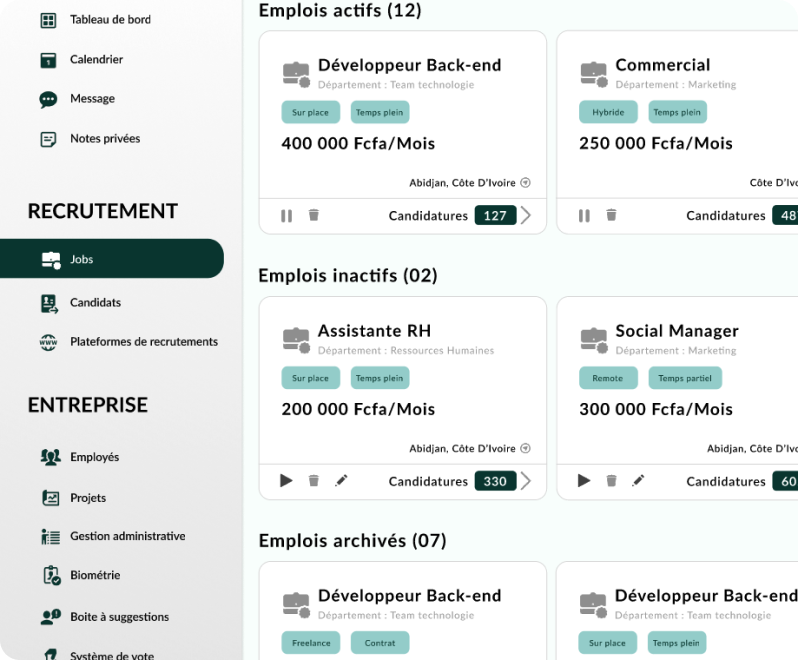Open Gestion administrative
This screenshot has height=660, width=798.
click(127, 536)
